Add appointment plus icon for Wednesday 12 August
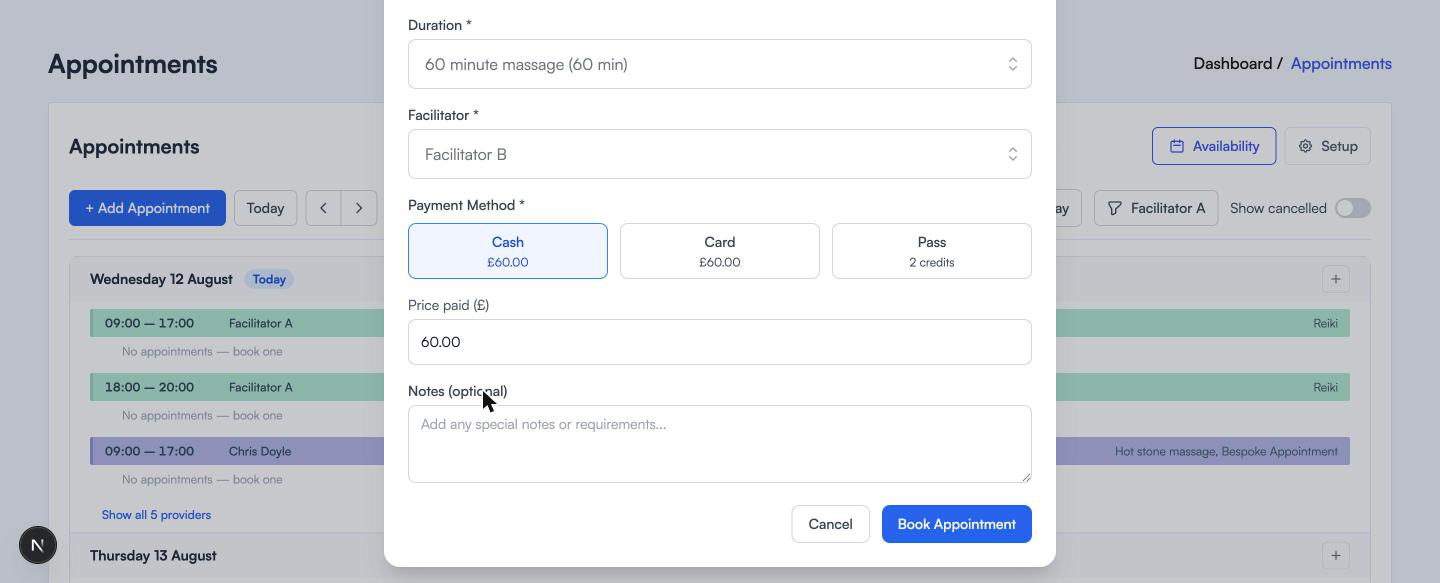This screenshot has width=1440, height=583. (1335, 279)
